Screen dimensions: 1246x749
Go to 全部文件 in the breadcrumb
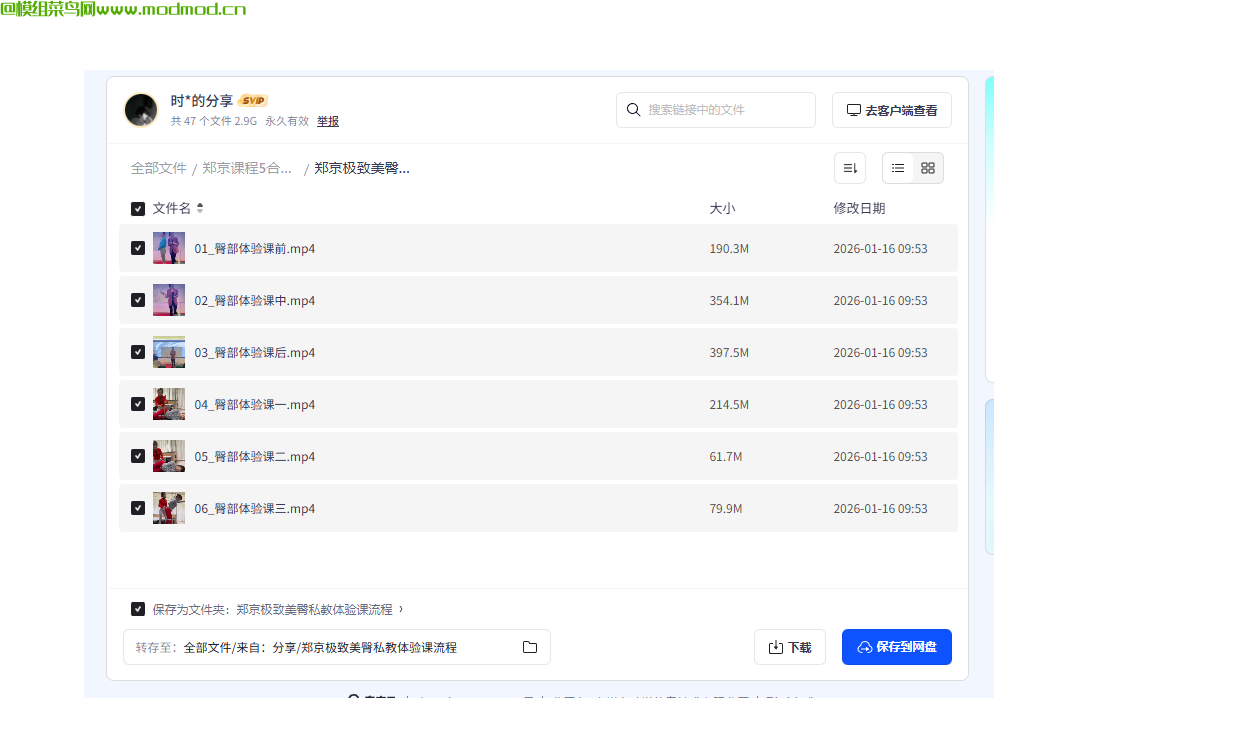[x=159, y=168]
